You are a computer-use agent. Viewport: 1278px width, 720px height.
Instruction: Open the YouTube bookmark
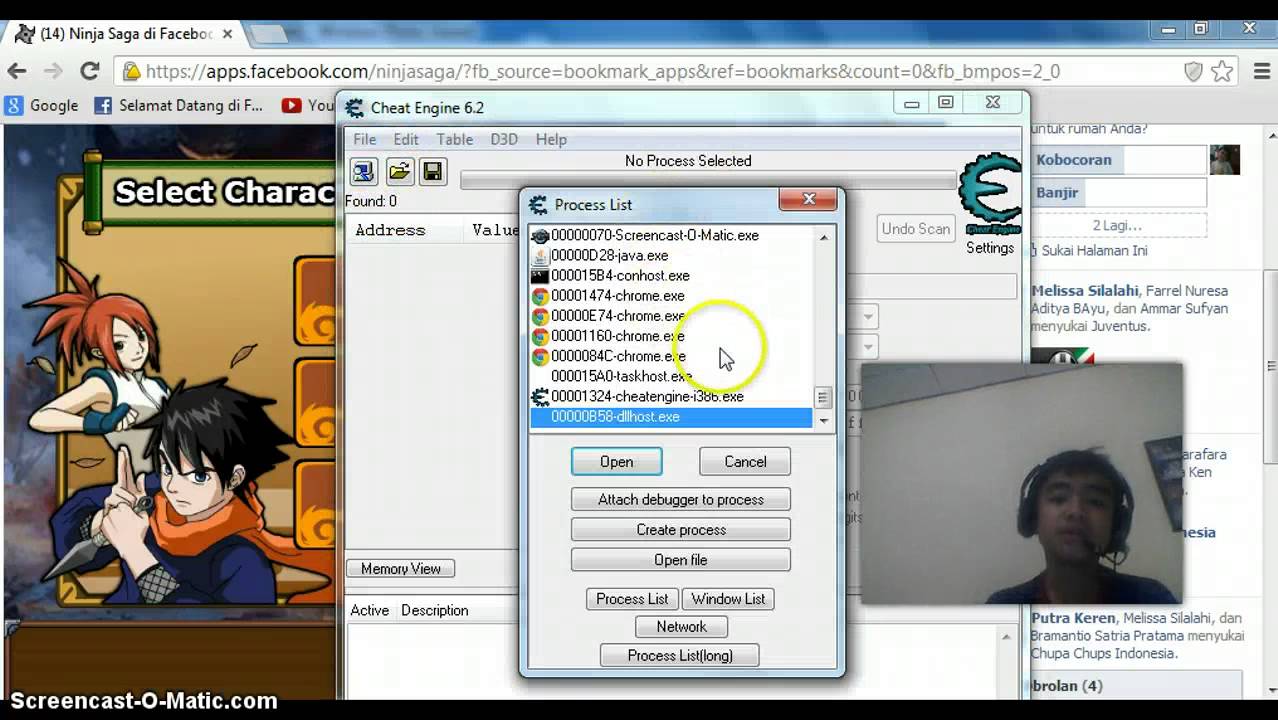tap(308, 105)
